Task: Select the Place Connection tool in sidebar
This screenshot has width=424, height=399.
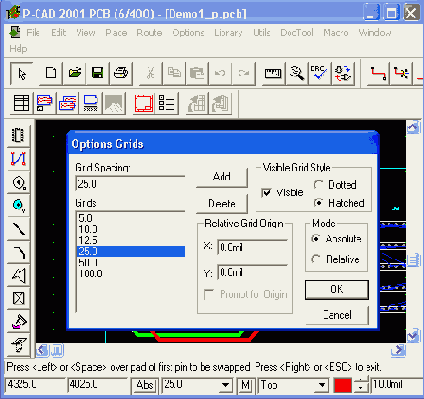Action: click(x=18, y=159)
